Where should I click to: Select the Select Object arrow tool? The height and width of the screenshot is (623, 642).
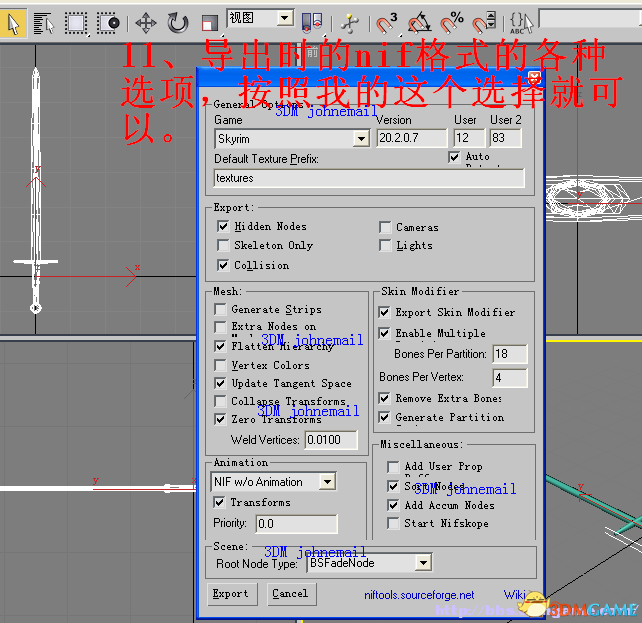click(13, 23)
